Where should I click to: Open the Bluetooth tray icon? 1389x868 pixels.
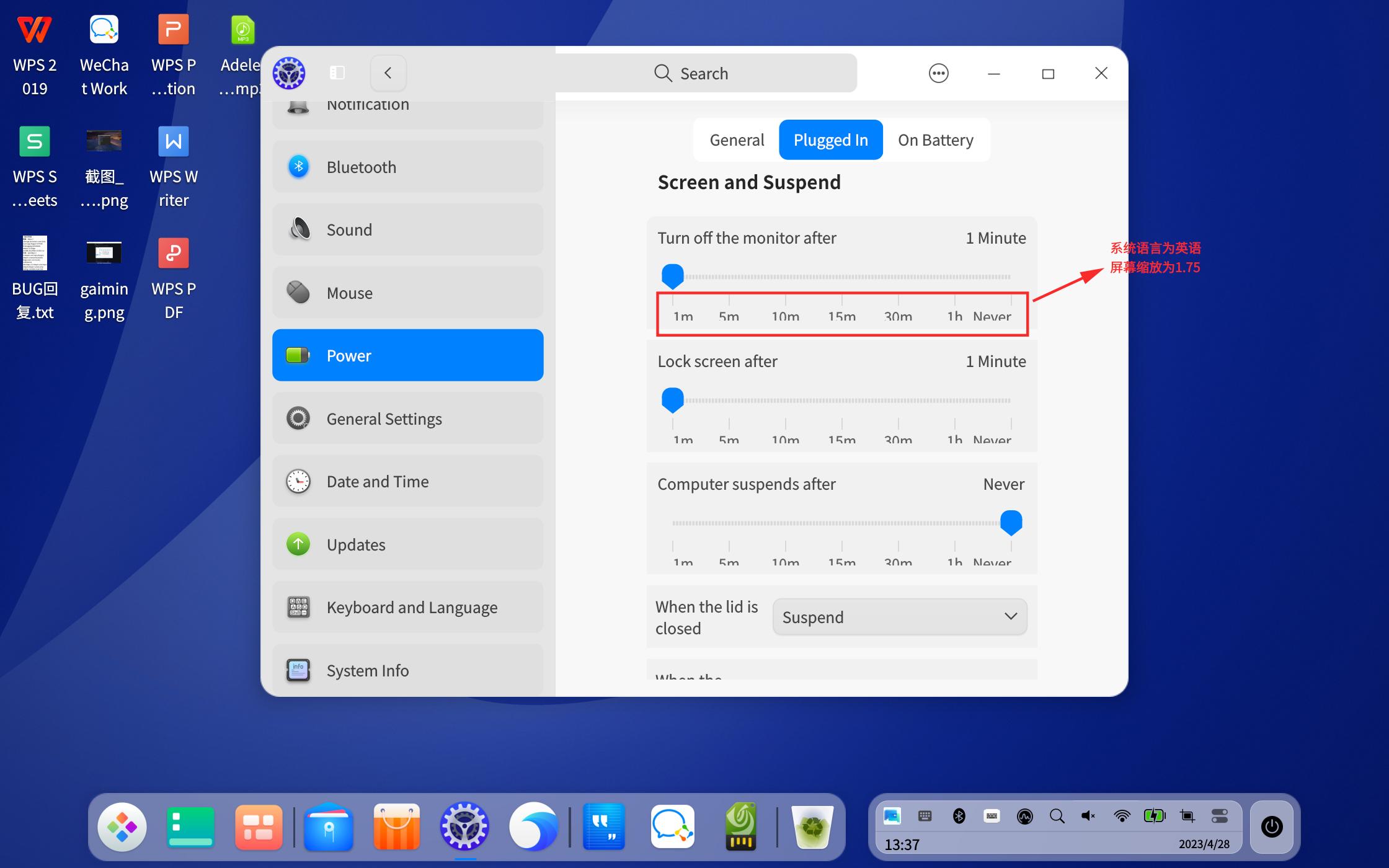click(960, 815)
